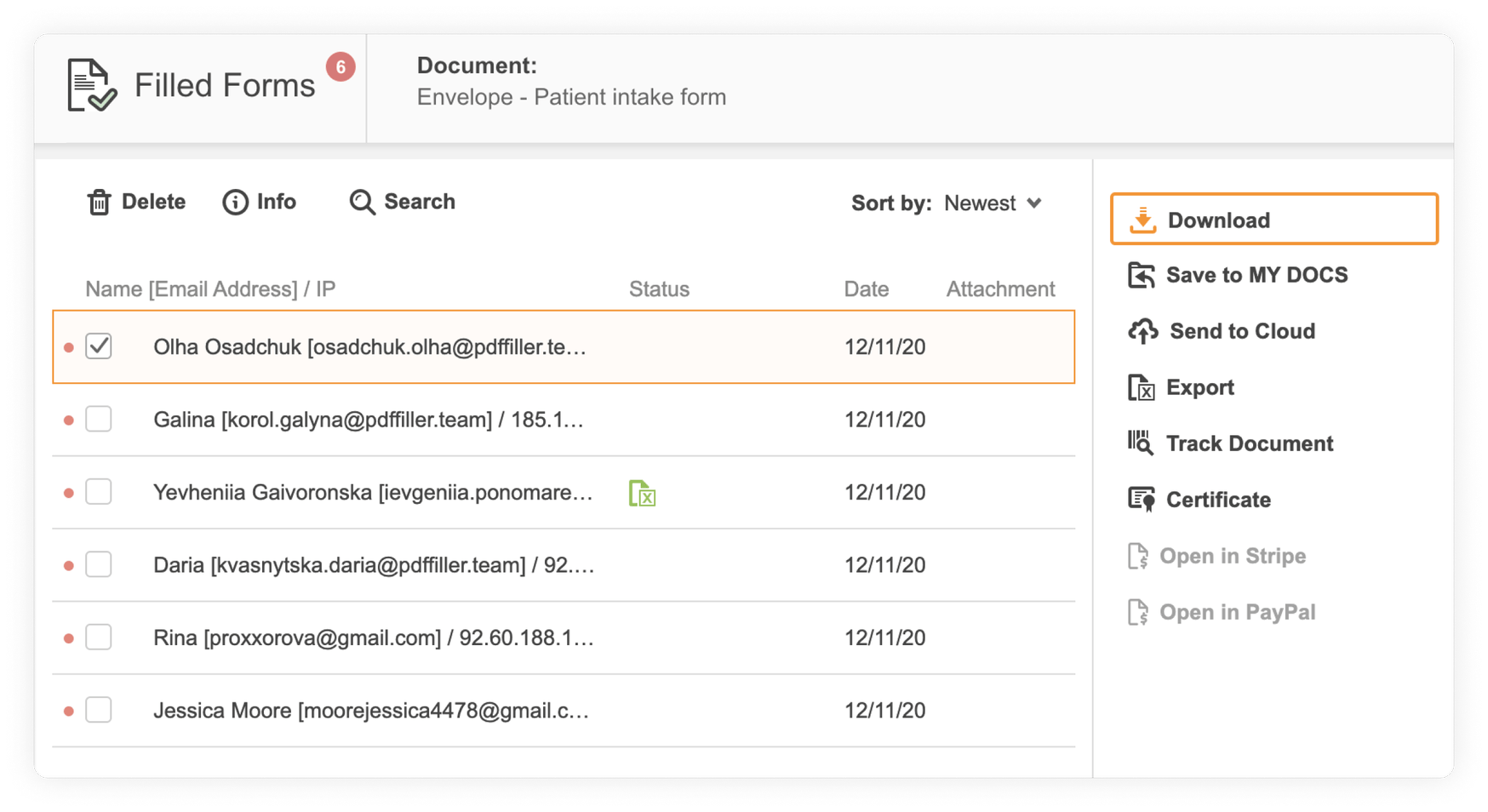Click the Export spreadsheet icon

(1141, 388)
